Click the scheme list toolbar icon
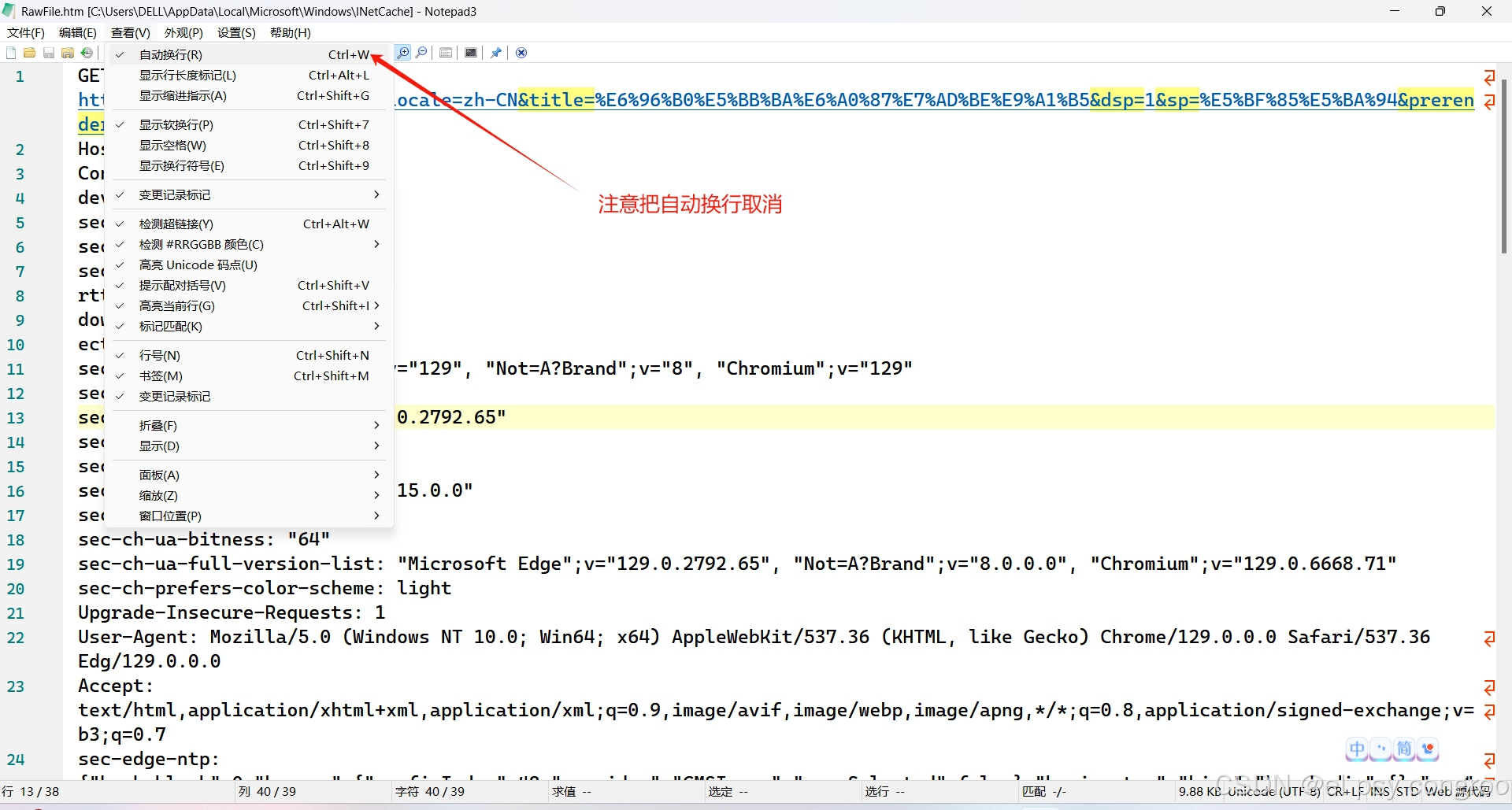Screen dimensions: 1512x810 click(446, 53)
